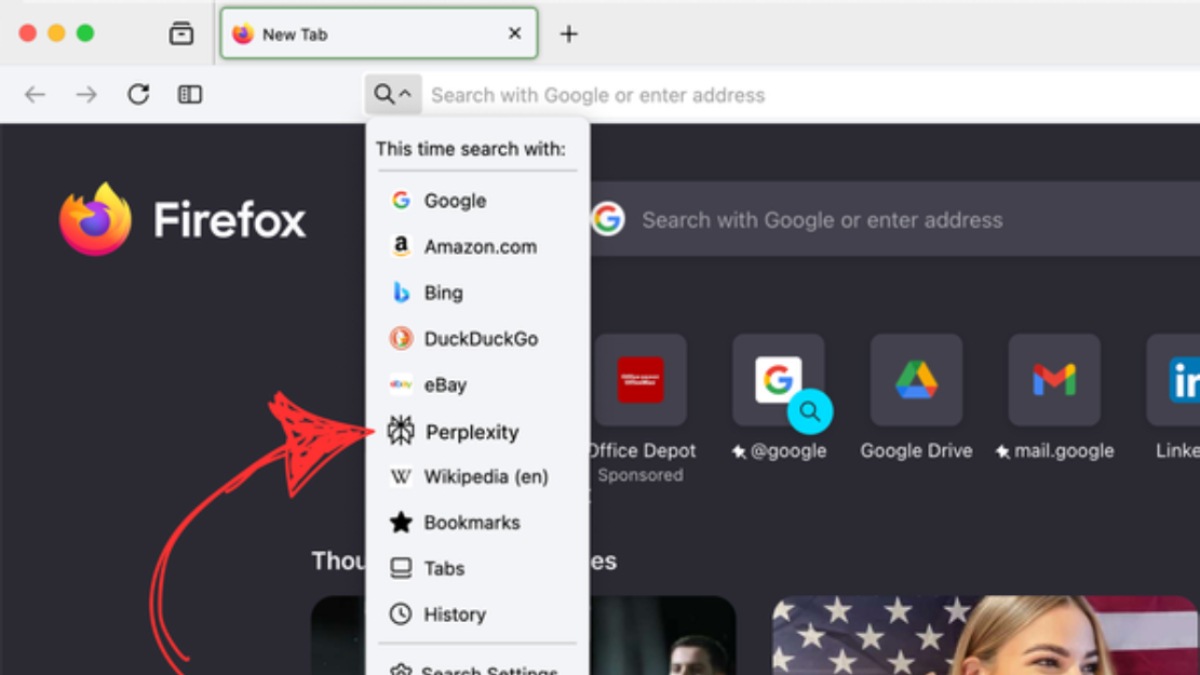Choose History from the search menu
This screenshot has width=1200, height=675.
coord(454,614)
